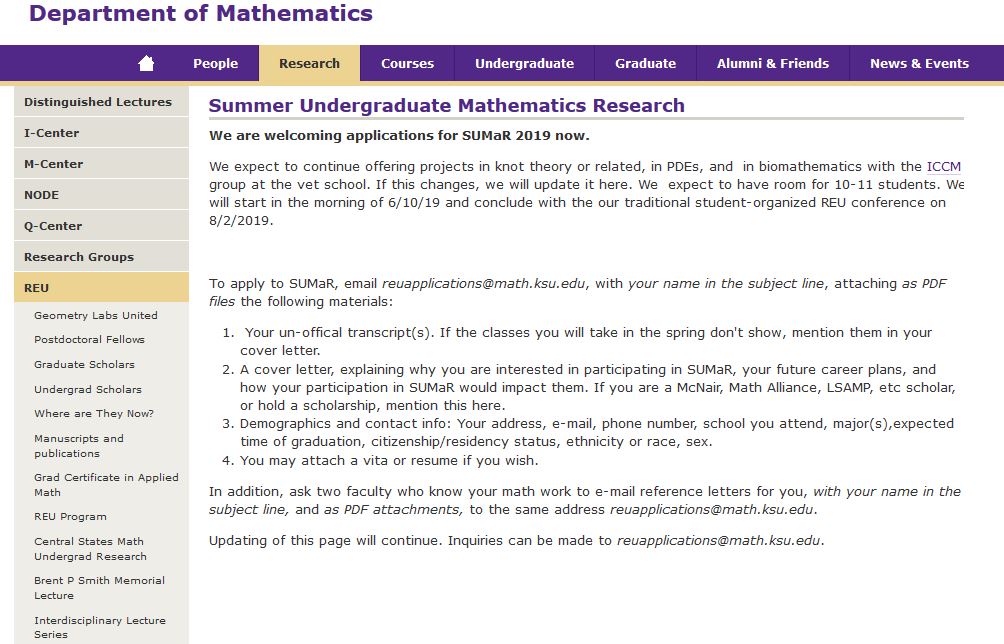The height and width of the screenshot is (644, 1004).
Task: Open Where are They Now? link
Action: coord(94,414)
